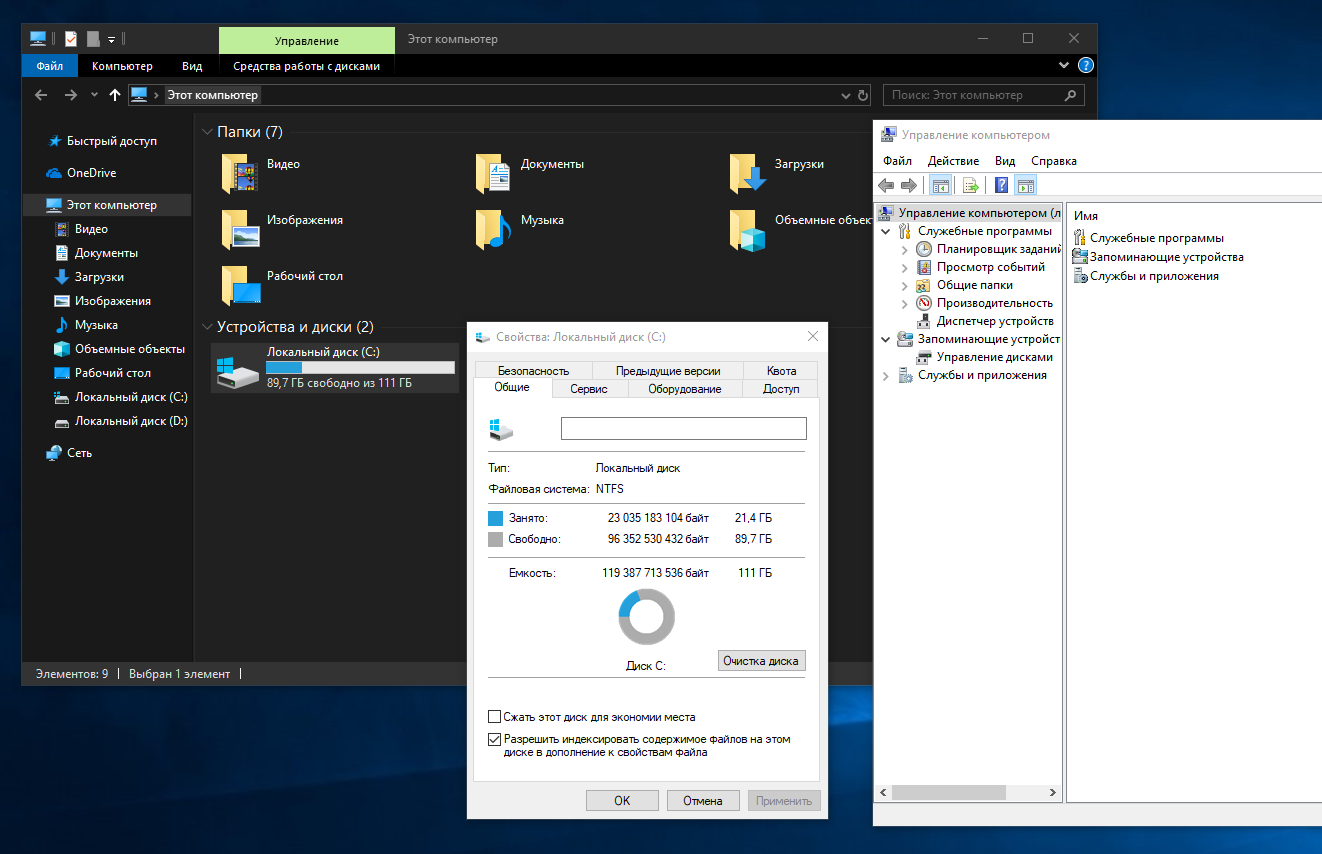Select the Изображения folder in the Папки group

[x=282, y=229]
